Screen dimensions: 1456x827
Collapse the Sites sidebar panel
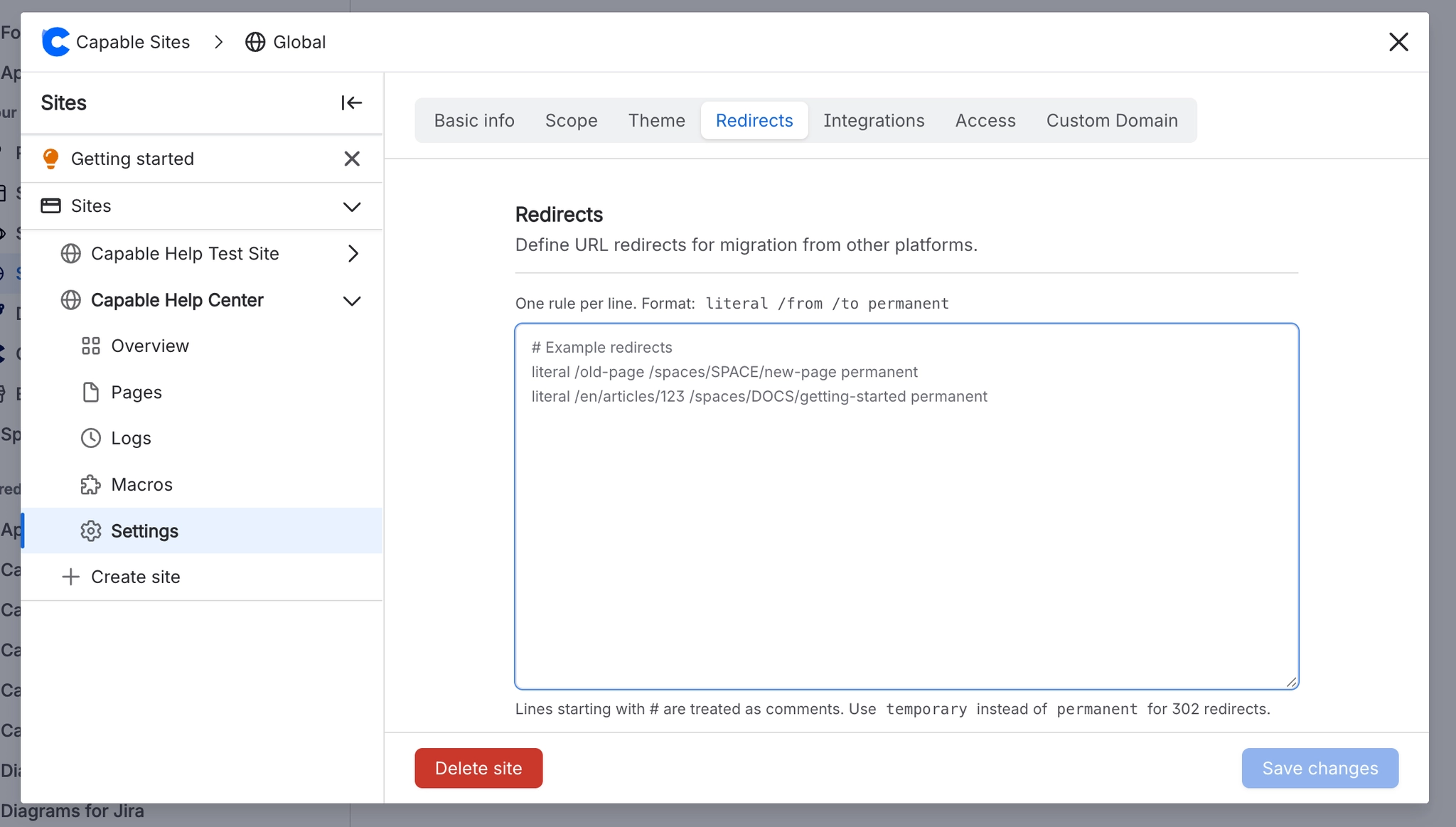351,103
